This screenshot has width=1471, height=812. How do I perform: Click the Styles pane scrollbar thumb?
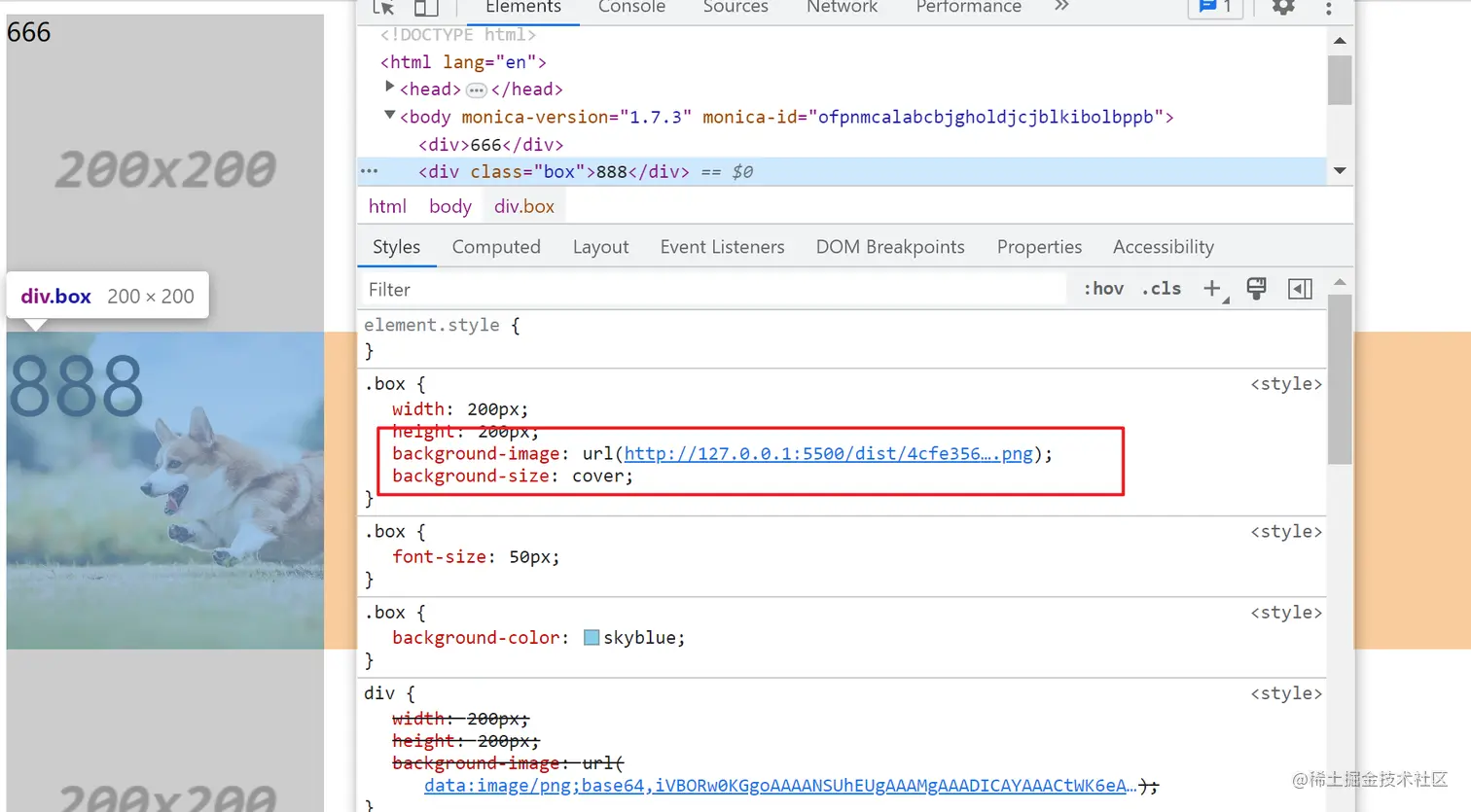tap(1340, 379)
